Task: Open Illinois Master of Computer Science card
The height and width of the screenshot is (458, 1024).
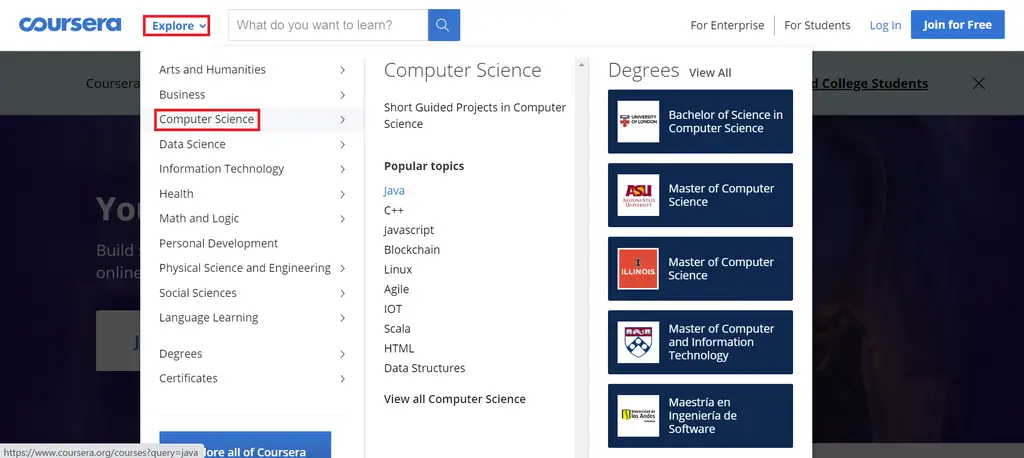Action: (700, 269)
